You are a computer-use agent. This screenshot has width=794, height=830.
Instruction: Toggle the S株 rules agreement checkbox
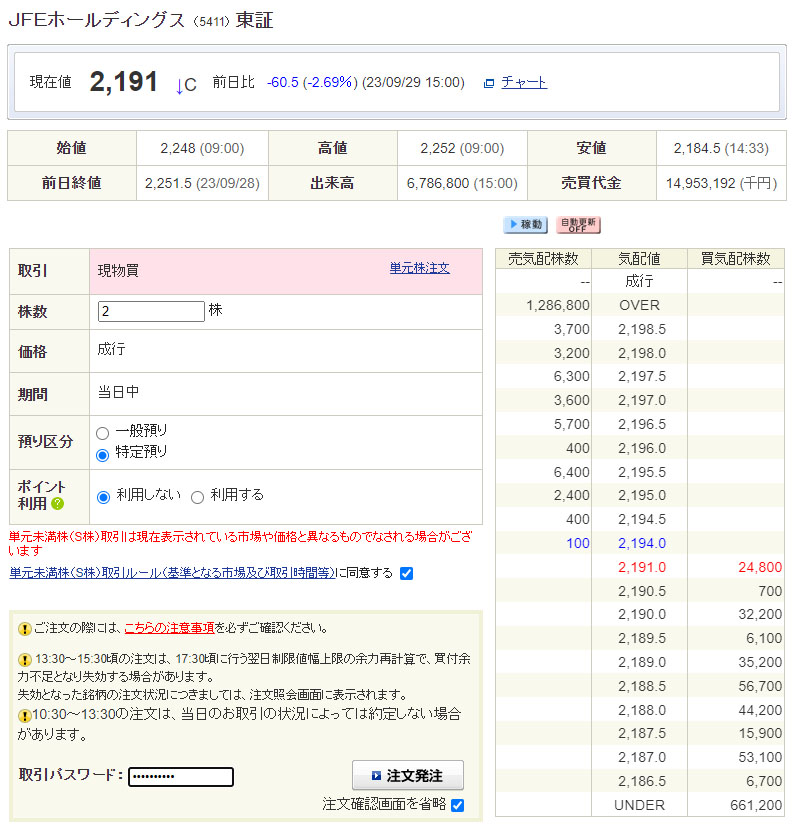pos(406,573)
